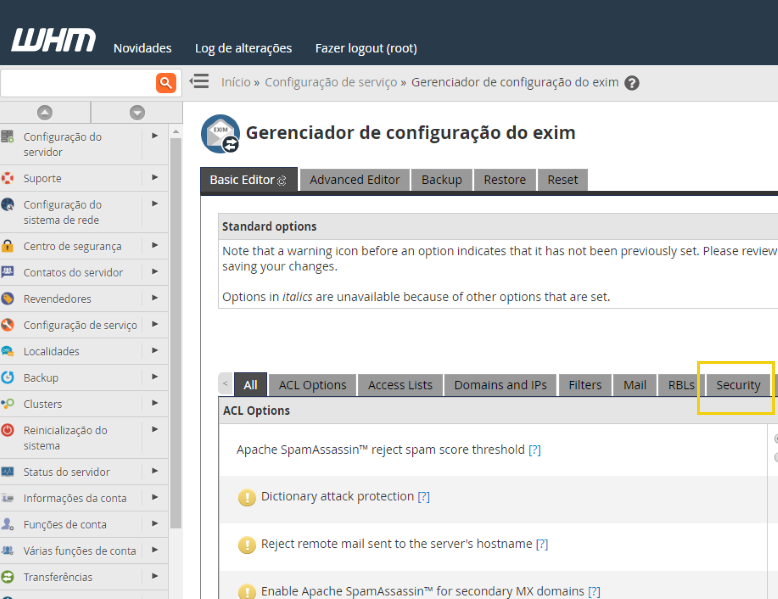The width and height of the screenshot is (778, 599).
Task: Click the Configuração de serviço icon
Action: (7, 325)
